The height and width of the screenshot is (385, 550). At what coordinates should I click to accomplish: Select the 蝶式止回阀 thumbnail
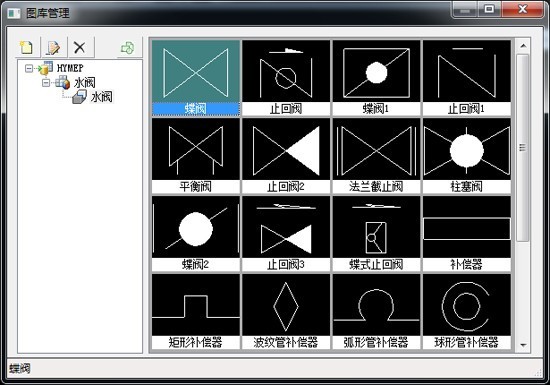coord(376,234)
